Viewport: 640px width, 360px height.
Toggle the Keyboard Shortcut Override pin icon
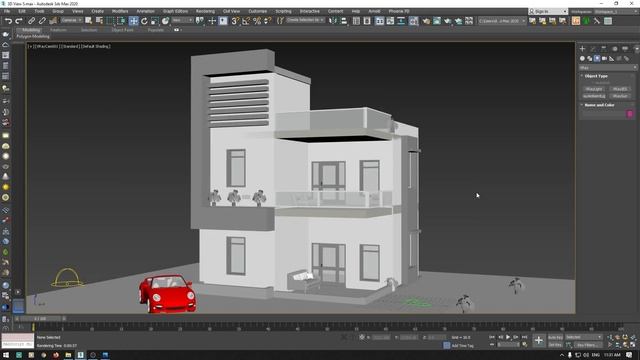(223, 21)
